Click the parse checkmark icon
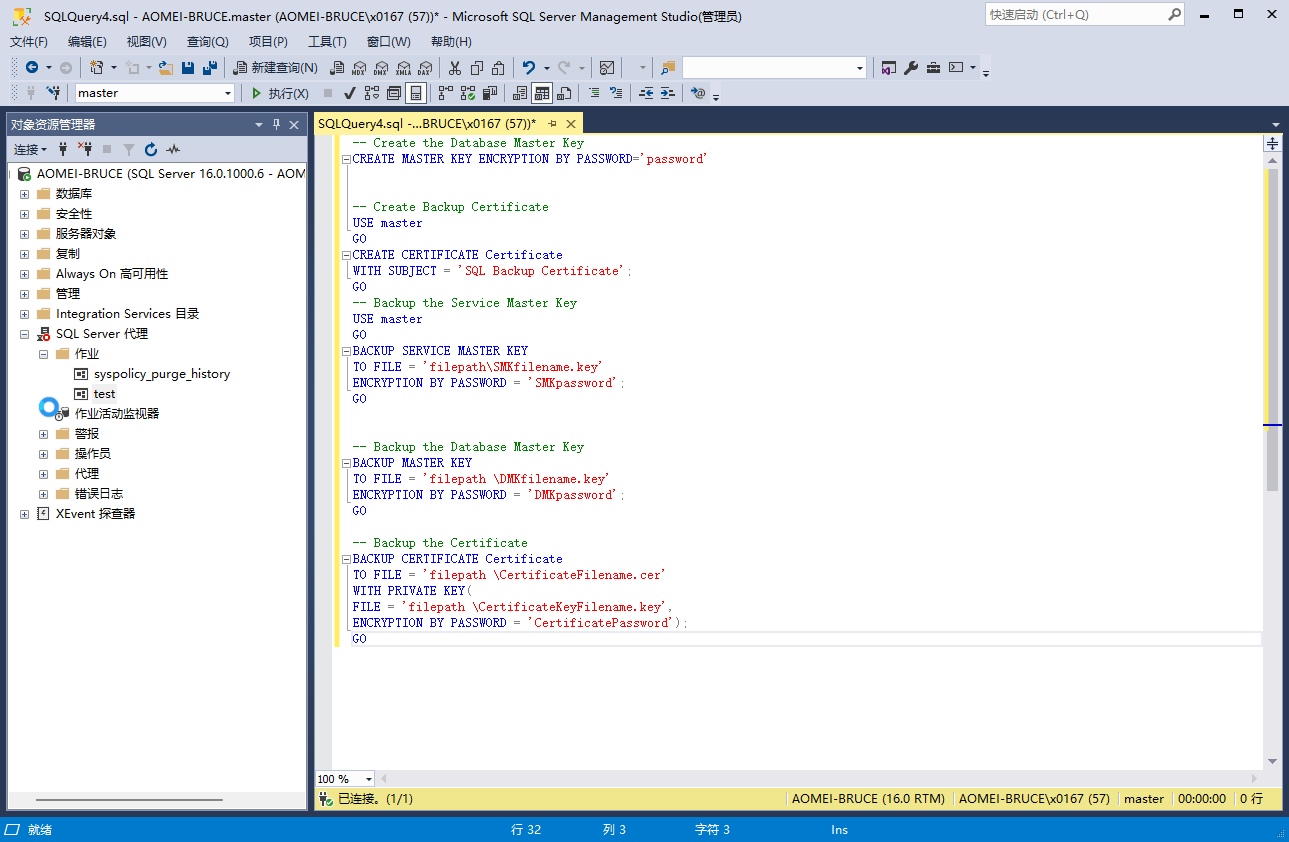 pos(350,93)
